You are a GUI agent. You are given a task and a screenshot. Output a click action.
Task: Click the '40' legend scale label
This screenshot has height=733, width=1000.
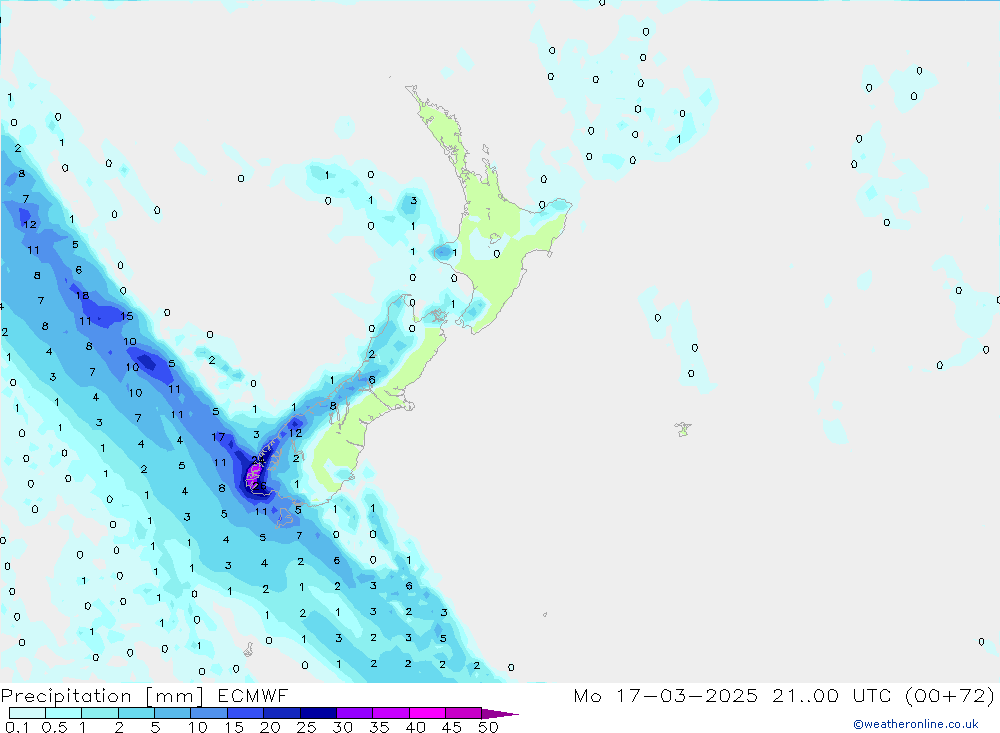click(x=415, y=727)
